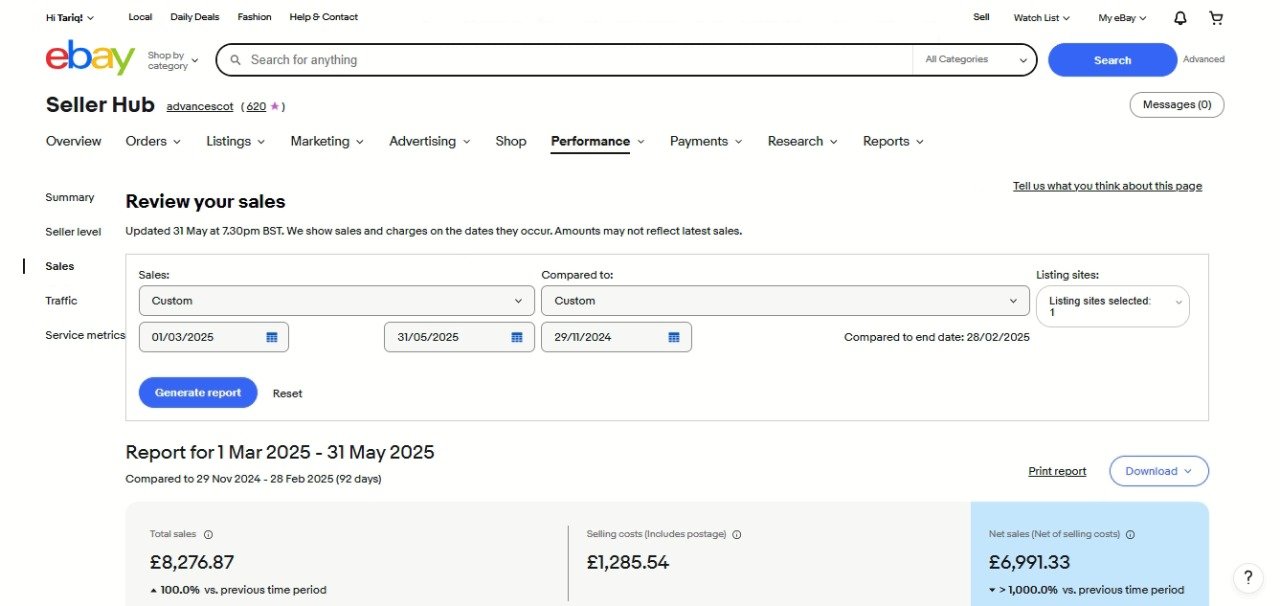1280x606 pixels.
Task: Expand the Watch List dropdown
Action: tap(1041, 18)
